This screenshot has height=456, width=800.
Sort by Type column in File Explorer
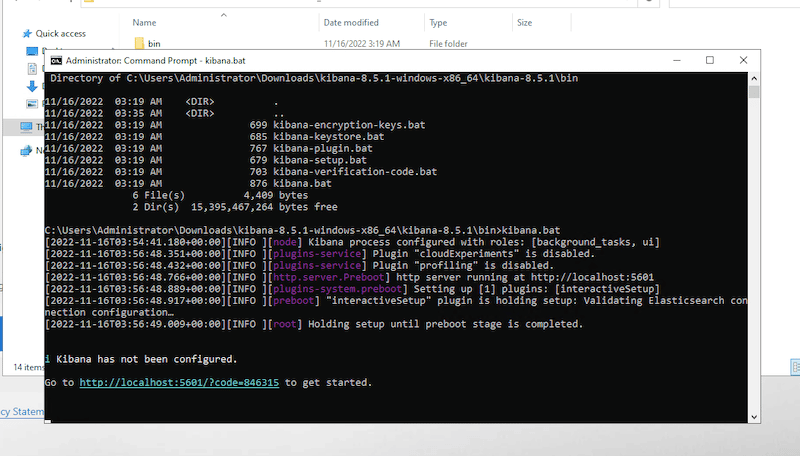[438, 22]
